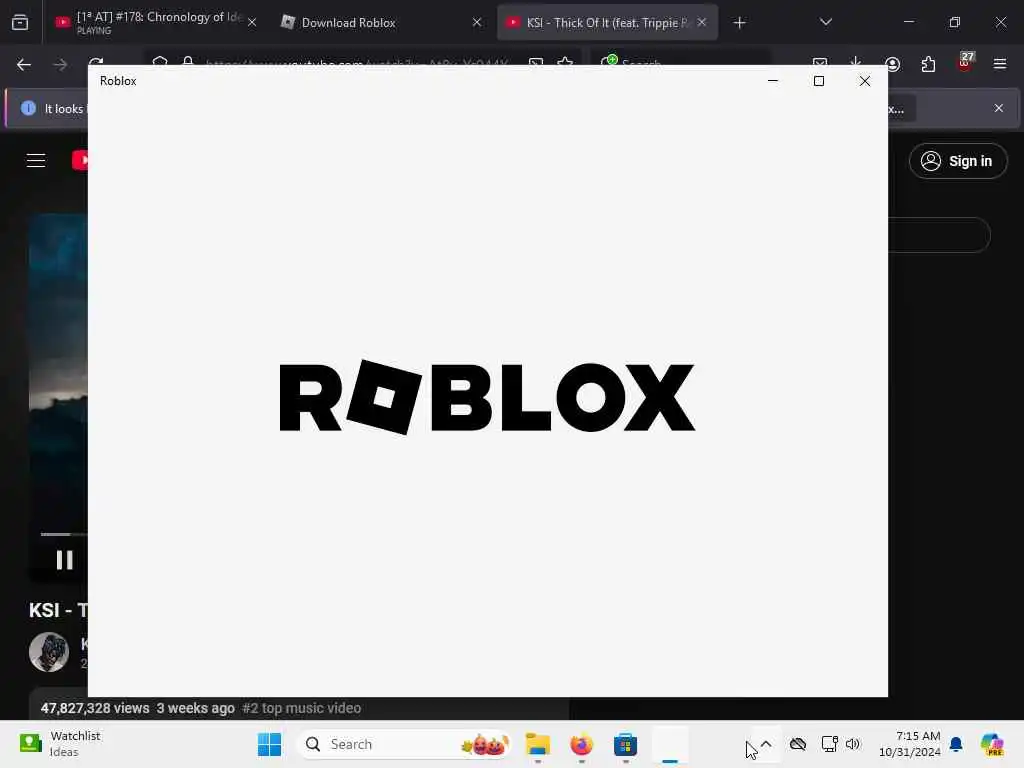
Task: Minimize the Roblox window
Action: [x=773, y=81]
